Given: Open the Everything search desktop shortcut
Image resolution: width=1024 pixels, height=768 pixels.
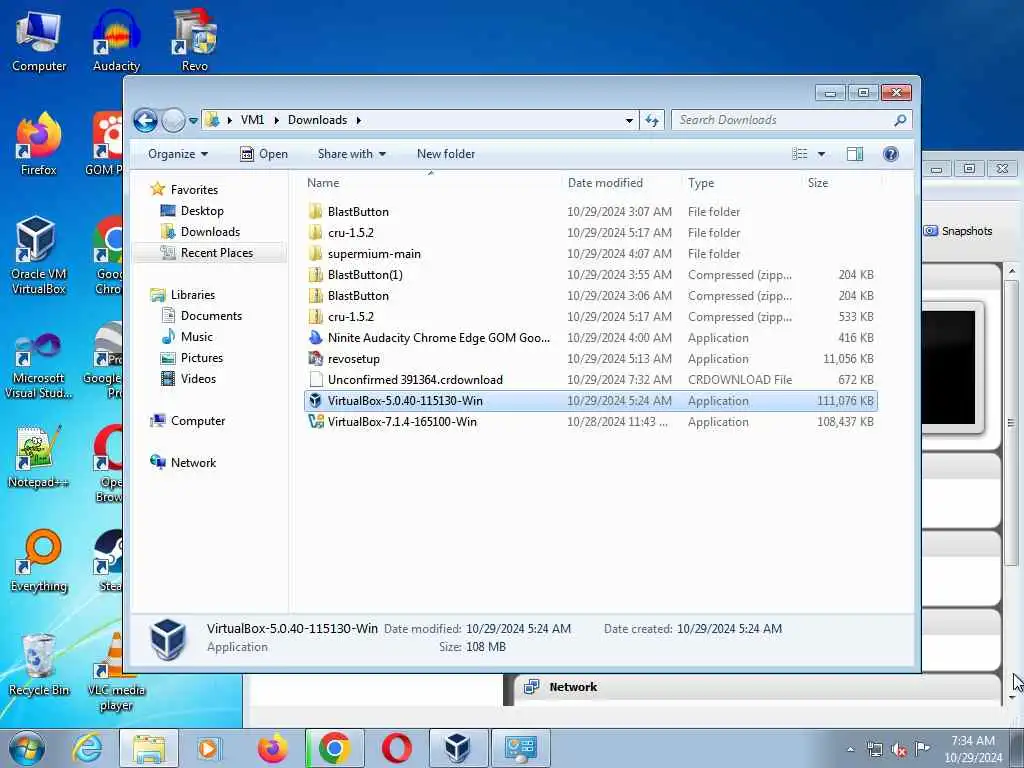Looking at the screenshot, I should point(39,561).
